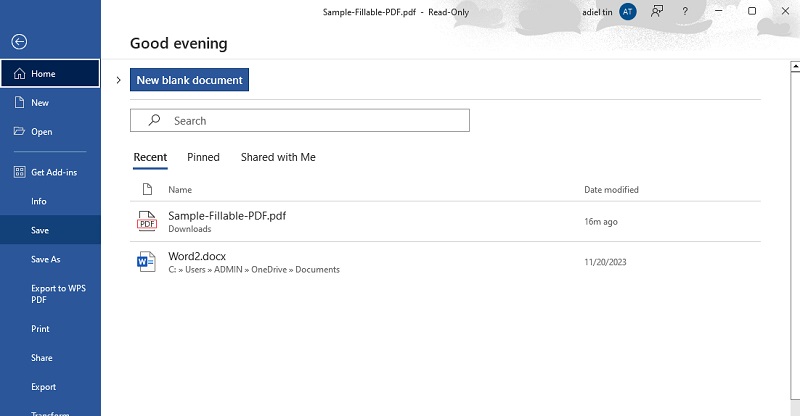
Task: Click the Word document icon for Word2.docx
Action: point(146,261)
